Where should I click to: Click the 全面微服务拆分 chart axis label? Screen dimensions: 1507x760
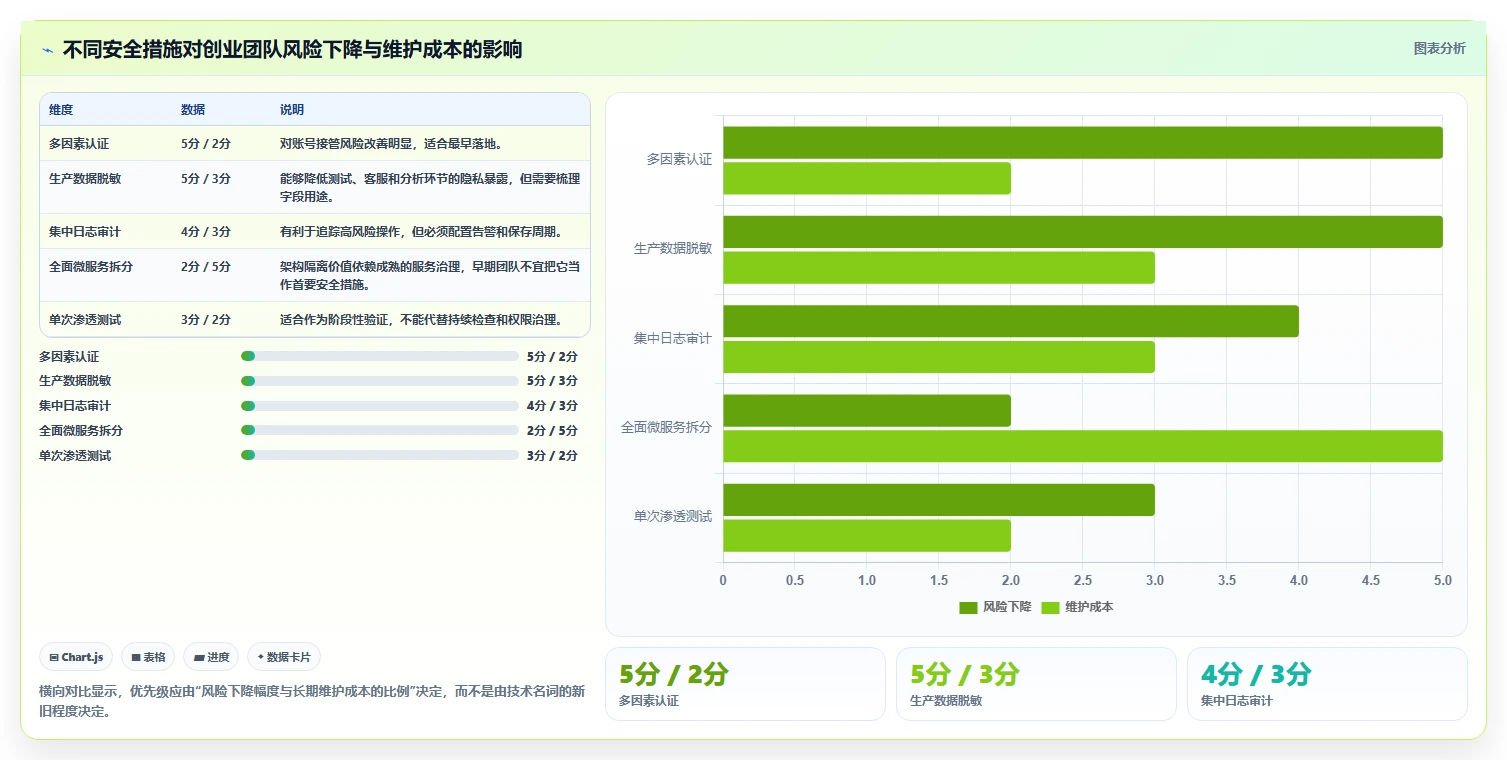(x=666, y=427)
